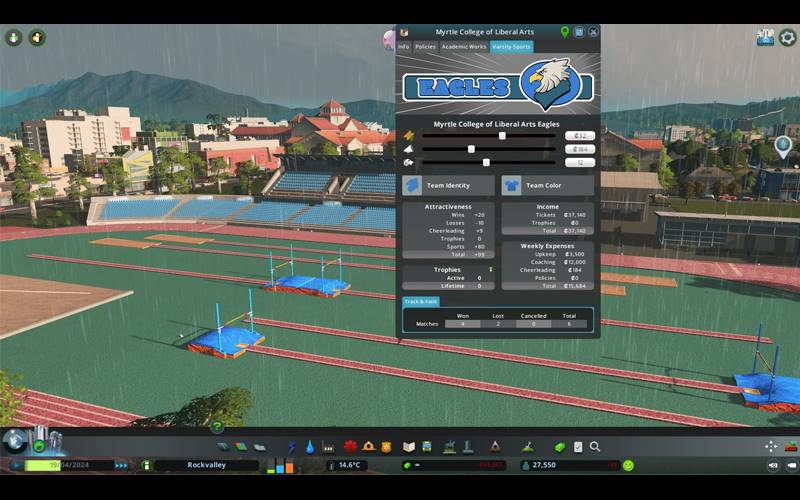Click the magnifying glass in toolbar
The width and height of the screenshot is (800, 500).
[595, 447]
